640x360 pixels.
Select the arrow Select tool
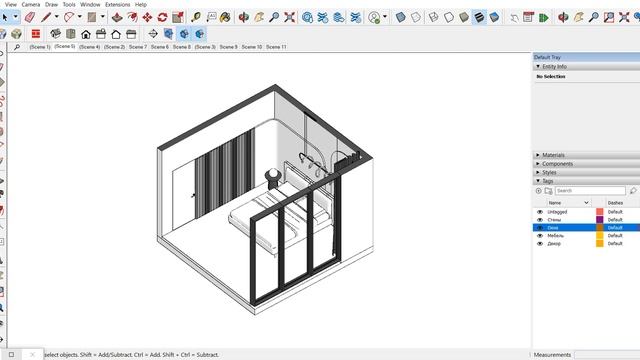(x=5, y=17)
